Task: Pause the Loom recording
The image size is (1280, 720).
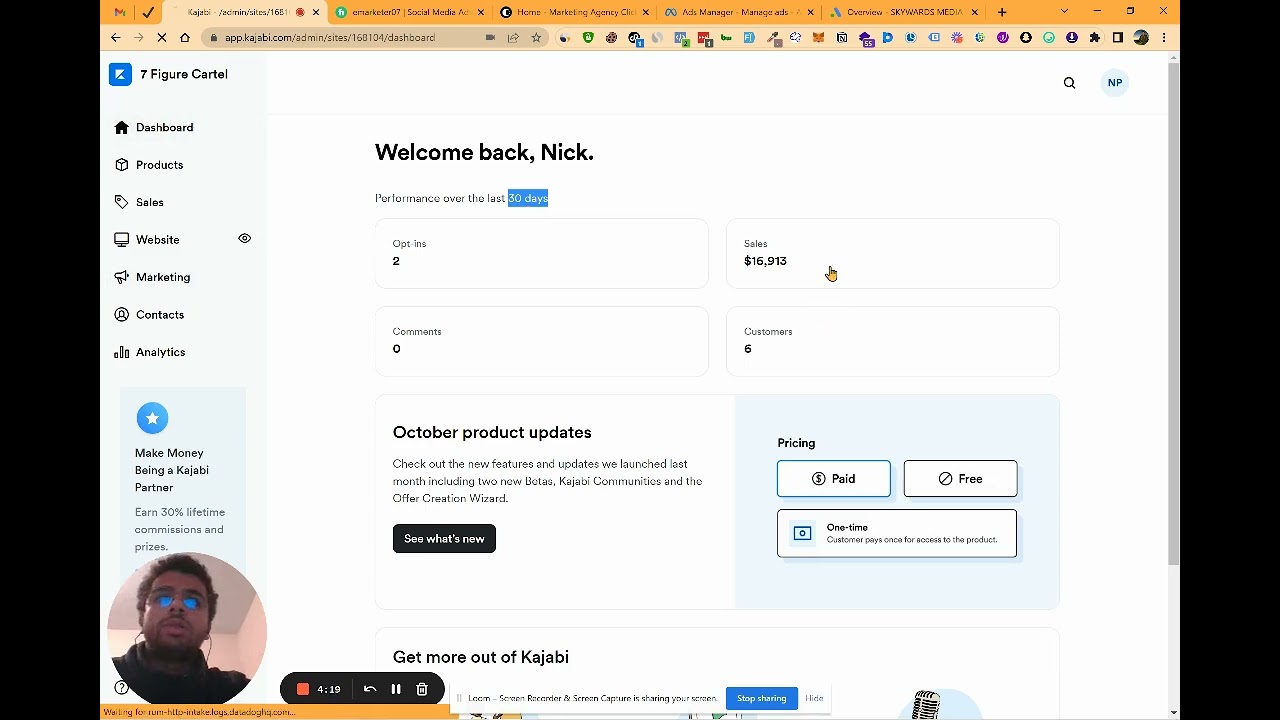Action: pos(396,689)
